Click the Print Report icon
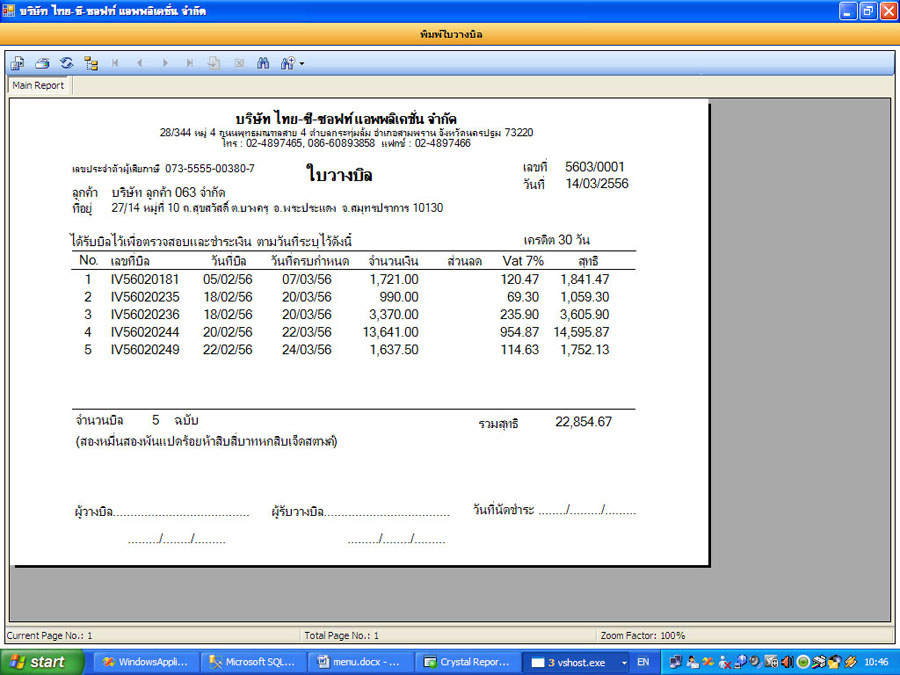Screen dimensions: 900x675 pyautogui.click(x=42, y=63)
